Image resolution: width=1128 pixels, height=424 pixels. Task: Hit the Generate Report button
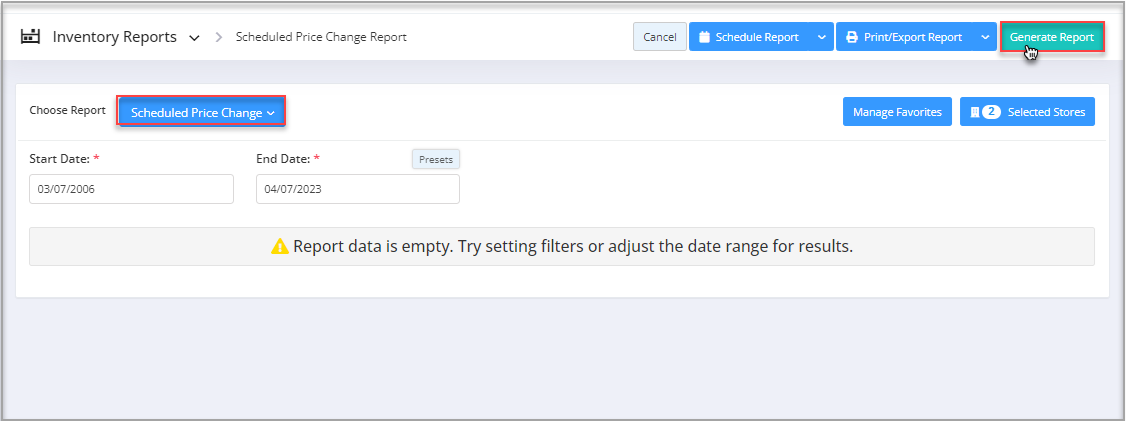point(1051,37)
